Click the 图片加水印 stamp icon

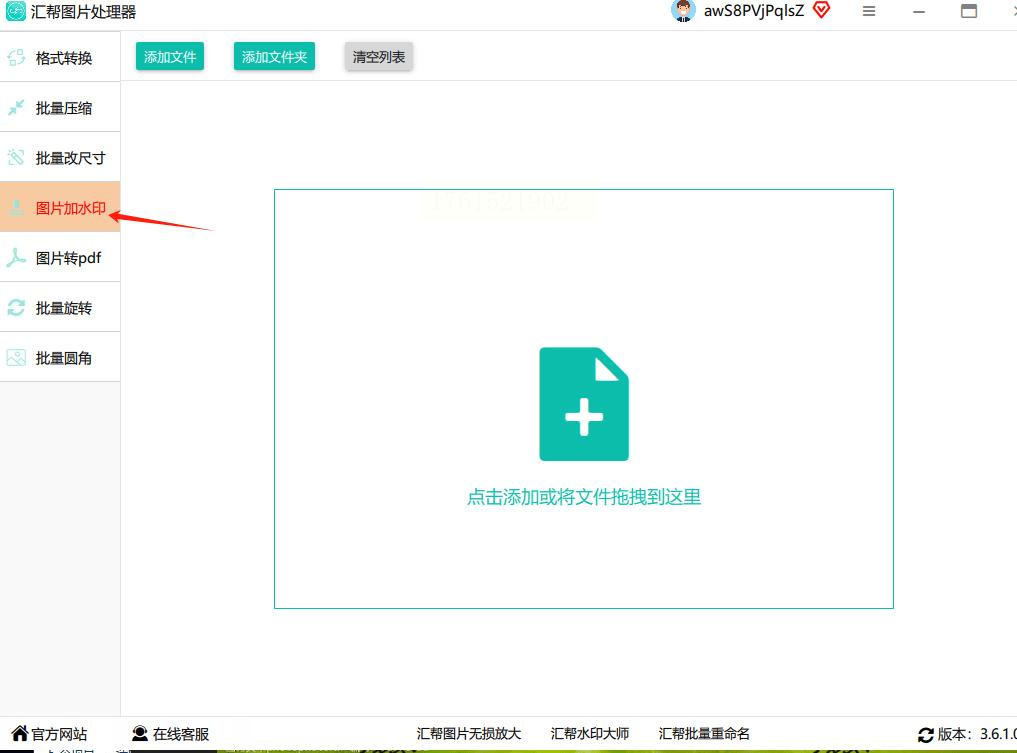tap(17, 208)
